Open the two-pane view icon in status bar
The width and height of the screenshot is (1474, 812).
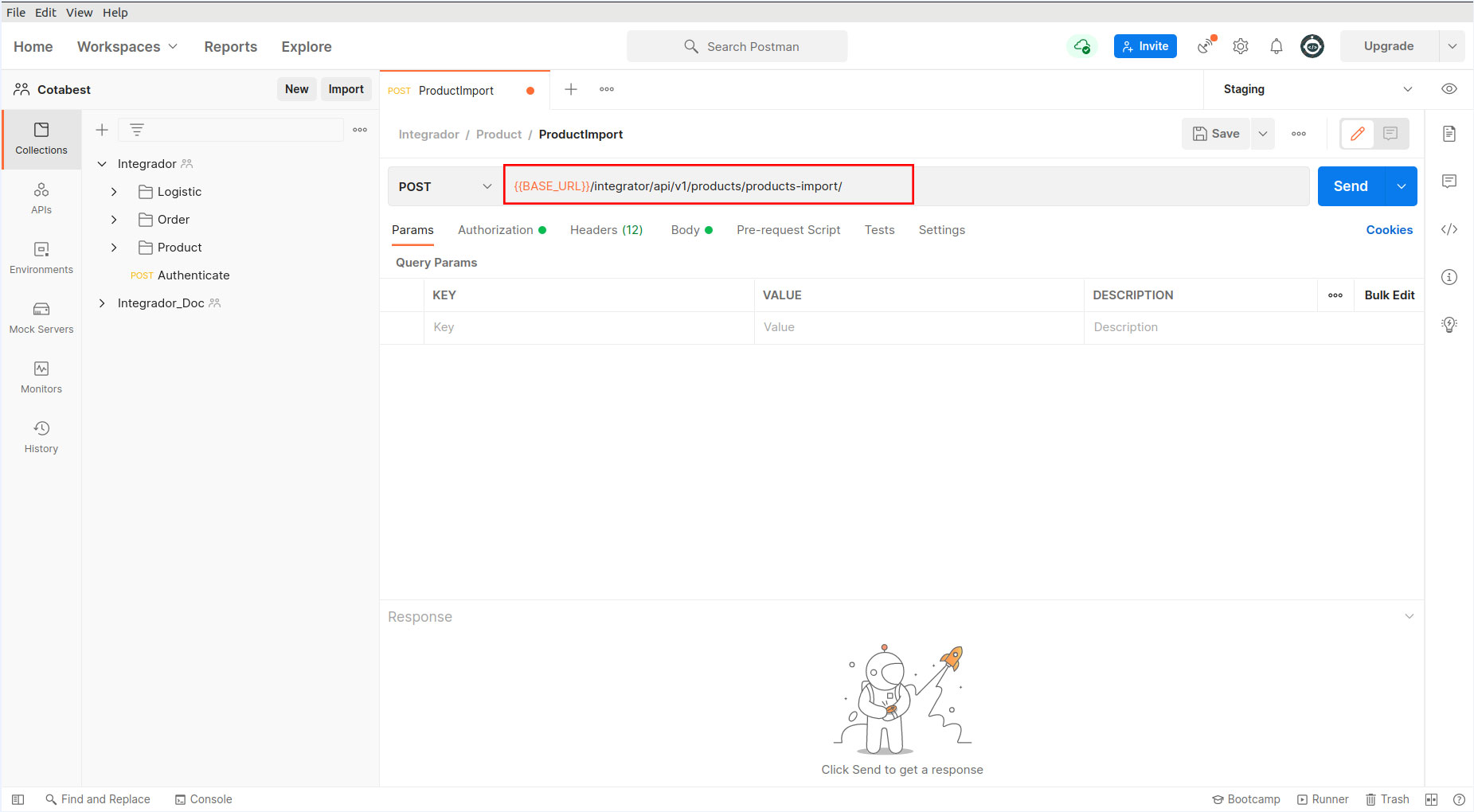(1432, 799)
